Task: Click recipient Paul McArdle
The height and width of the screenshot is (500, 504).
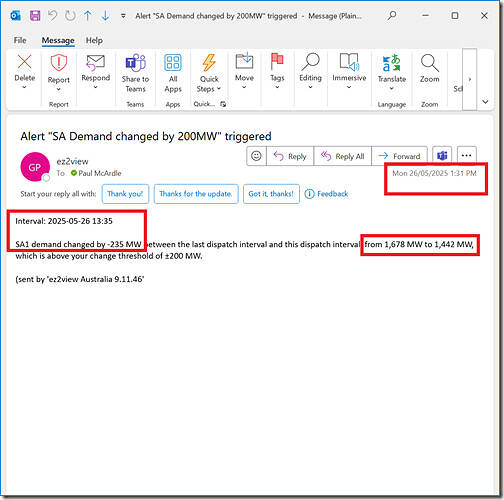Action: tap(100, 173)
